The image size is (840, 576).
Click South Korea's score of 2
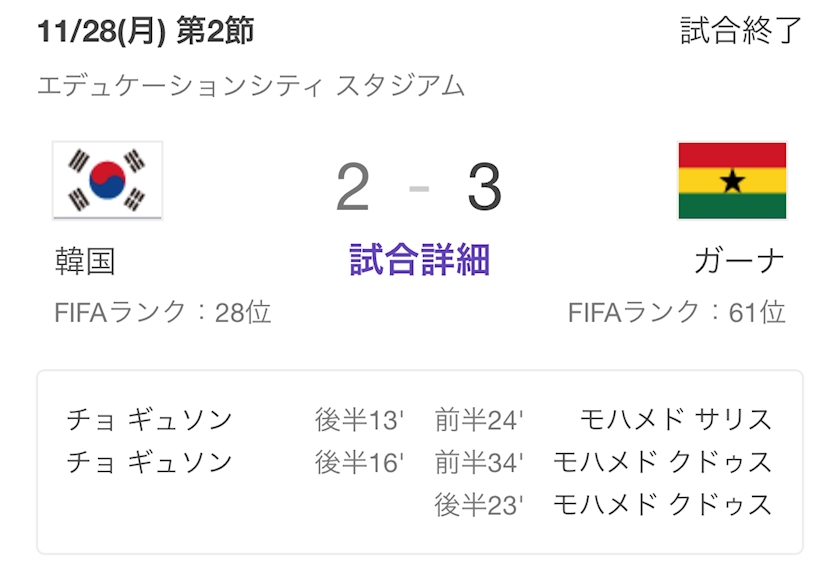tap(353, 187)
